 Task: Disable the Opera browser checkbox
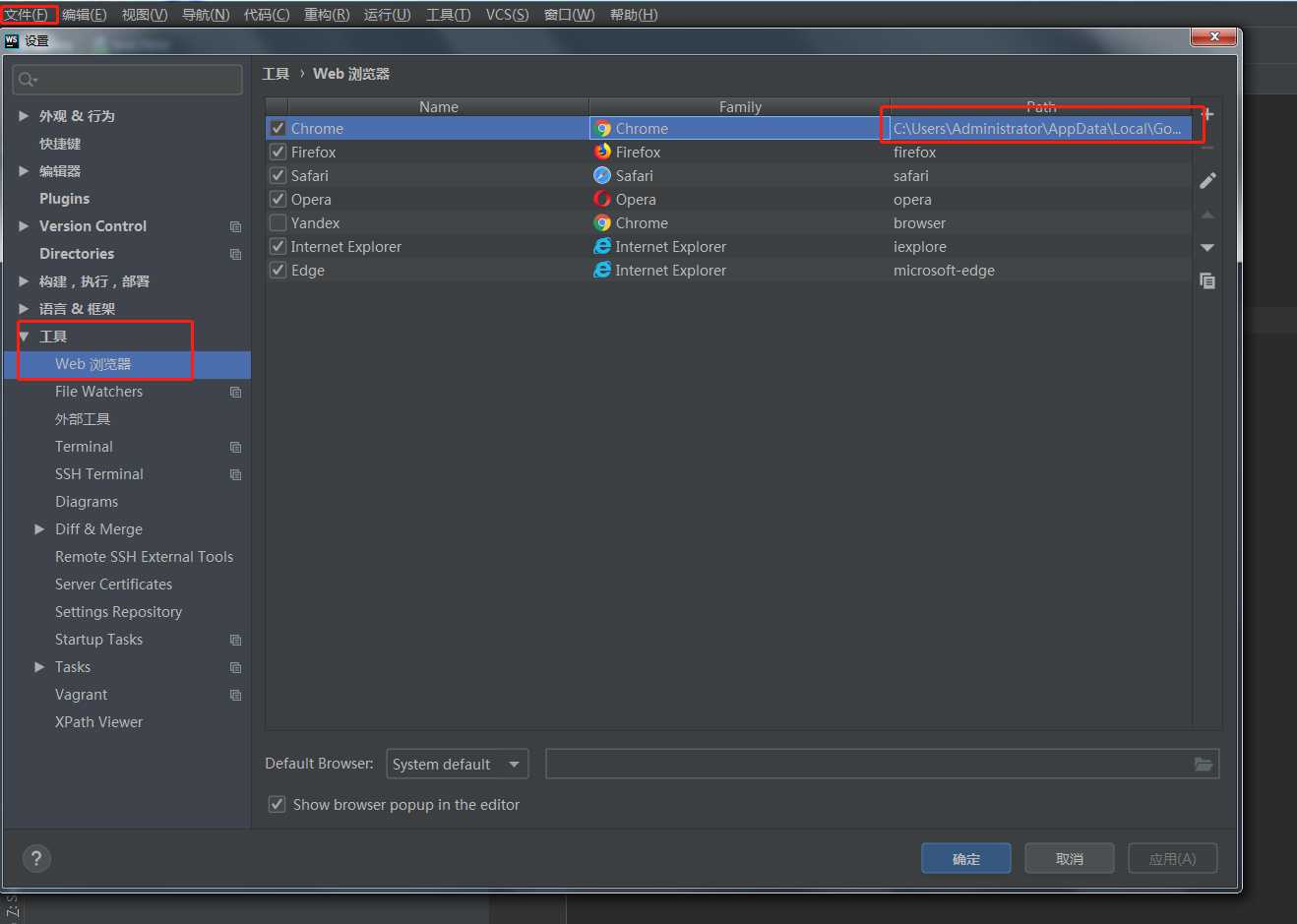click(x=278, y=199)
